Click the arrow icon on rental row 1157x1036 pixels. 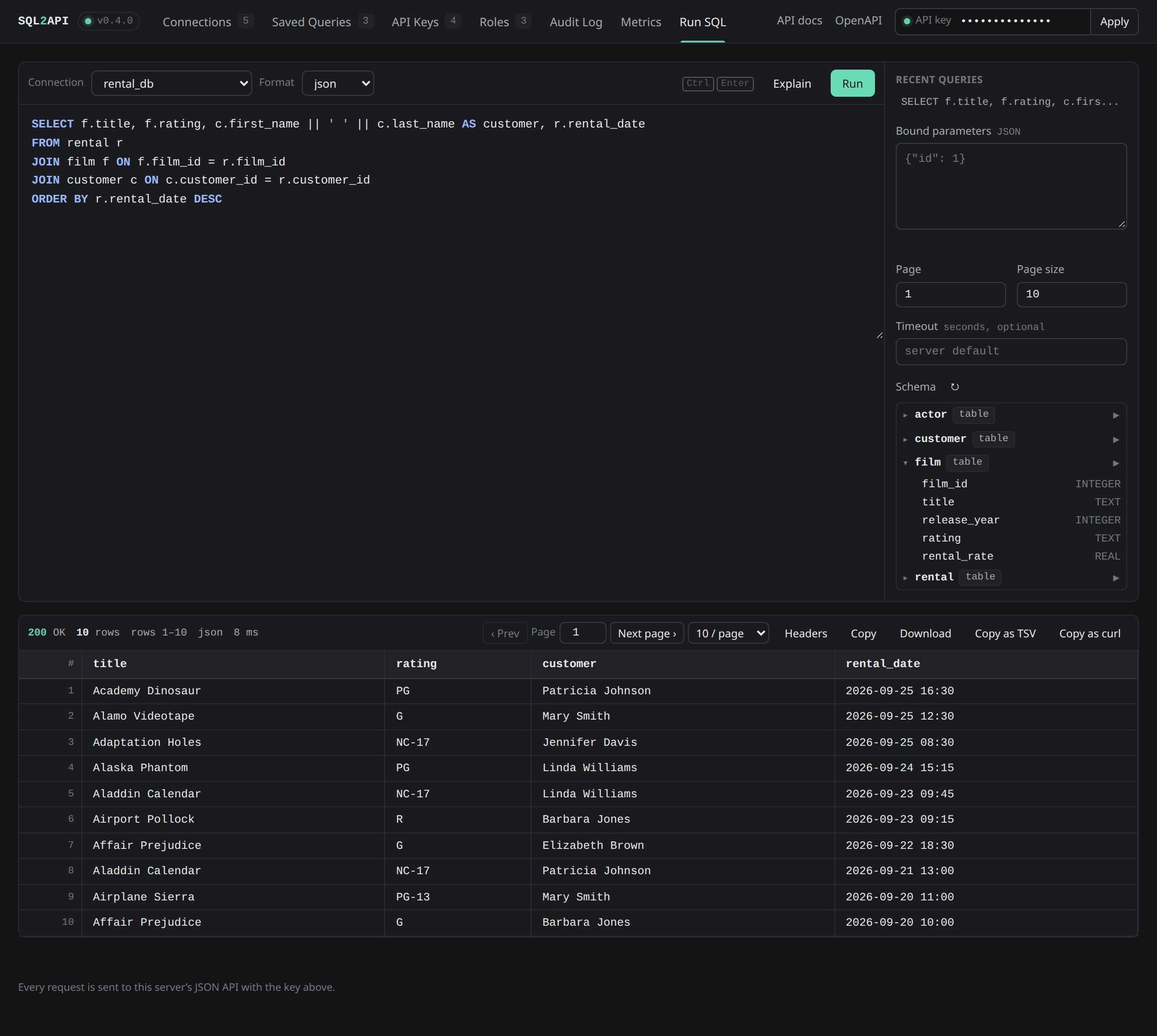[x=1115, y=578]
